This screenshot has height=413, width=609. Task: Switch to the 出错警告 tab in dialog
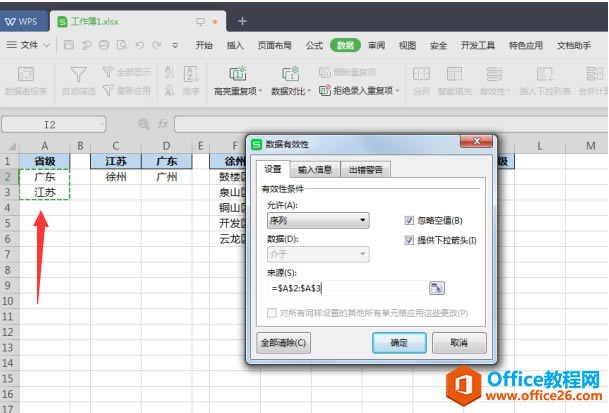coord(365,170)
